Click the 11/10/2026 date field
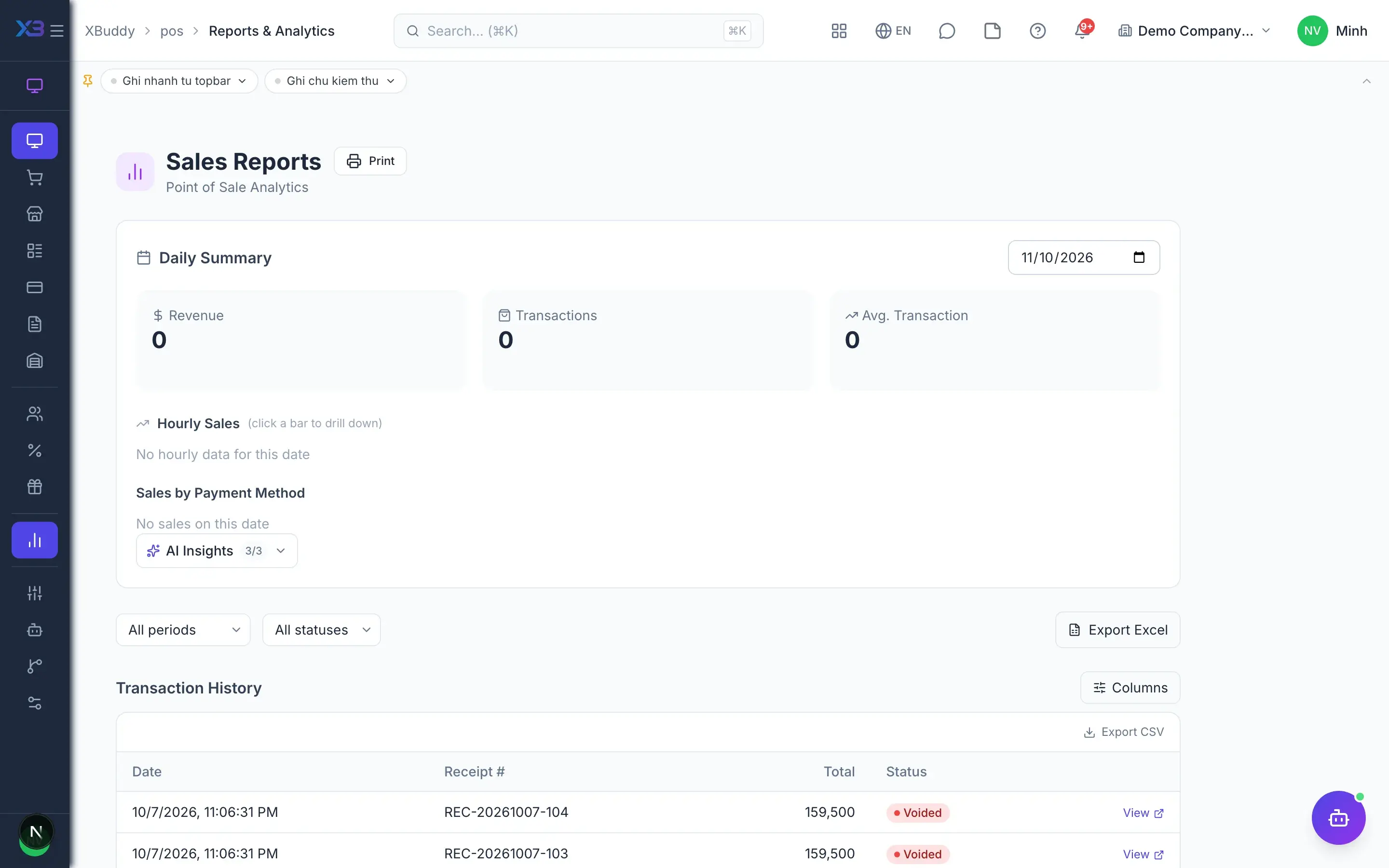 (1084, 257)
